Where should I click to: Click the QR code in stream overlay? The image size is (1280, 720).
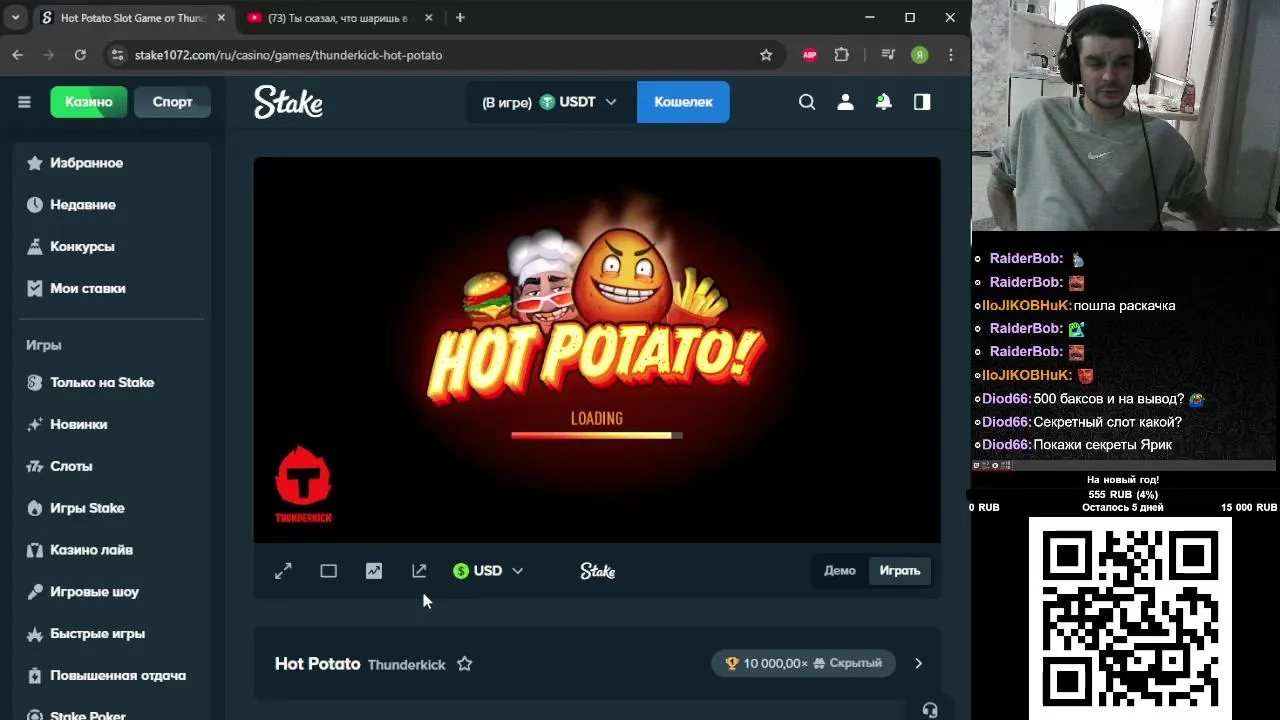[x=1130, y=617]
